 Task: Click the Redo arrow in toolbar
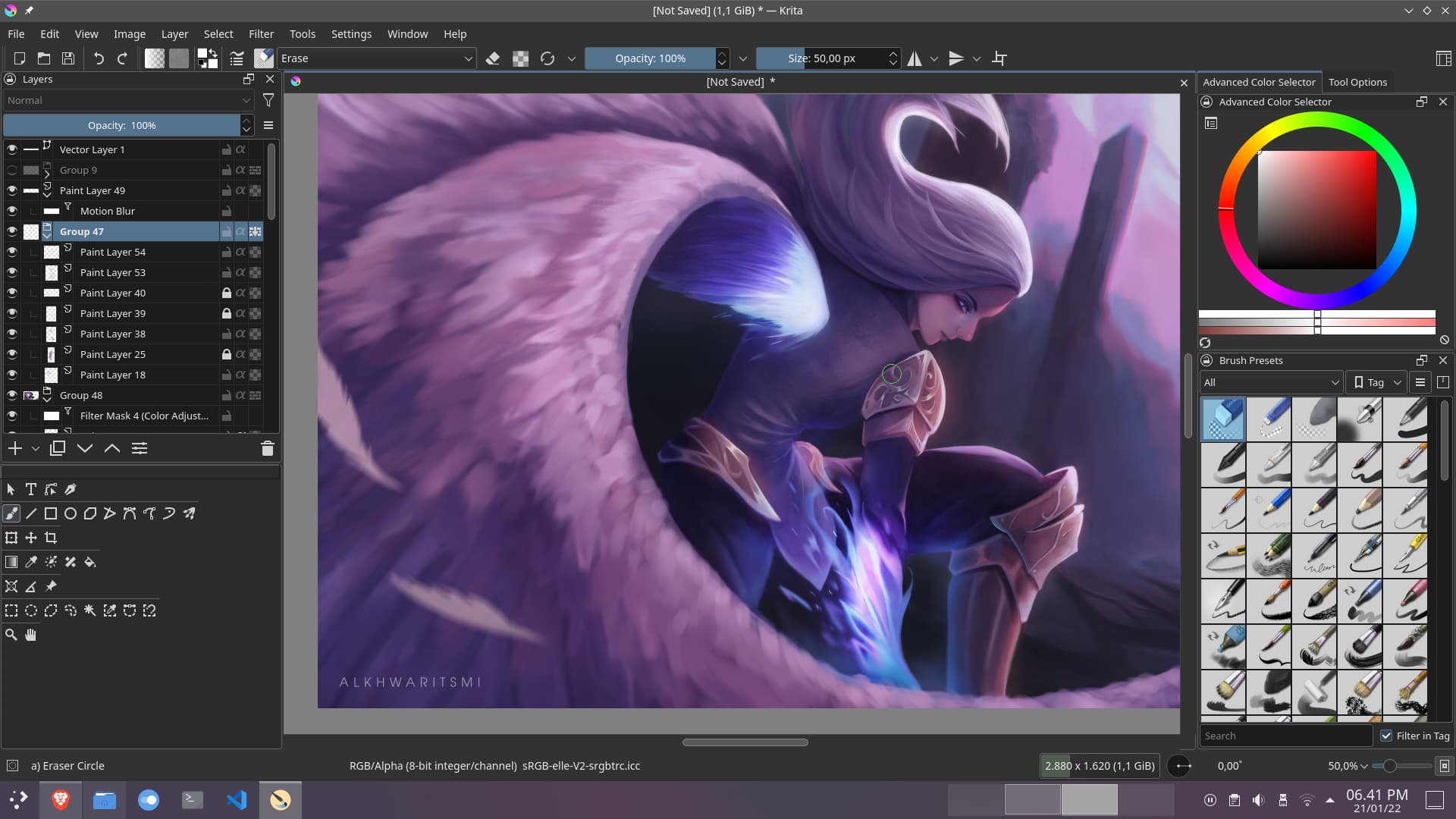coord(122,58)
